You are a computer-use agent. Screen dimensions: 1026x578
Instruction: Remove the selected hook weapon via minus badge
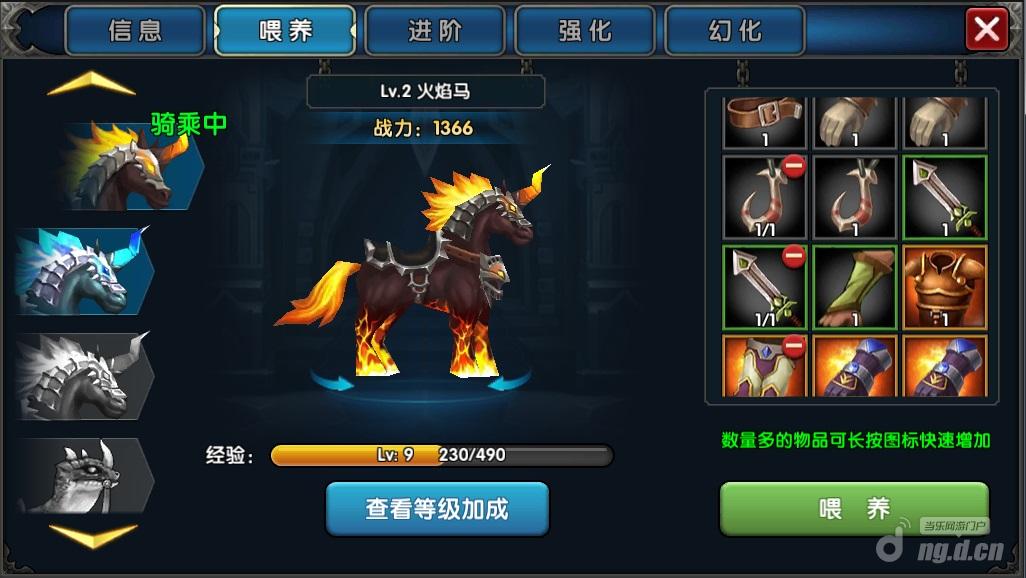click(x=794, y=166)
